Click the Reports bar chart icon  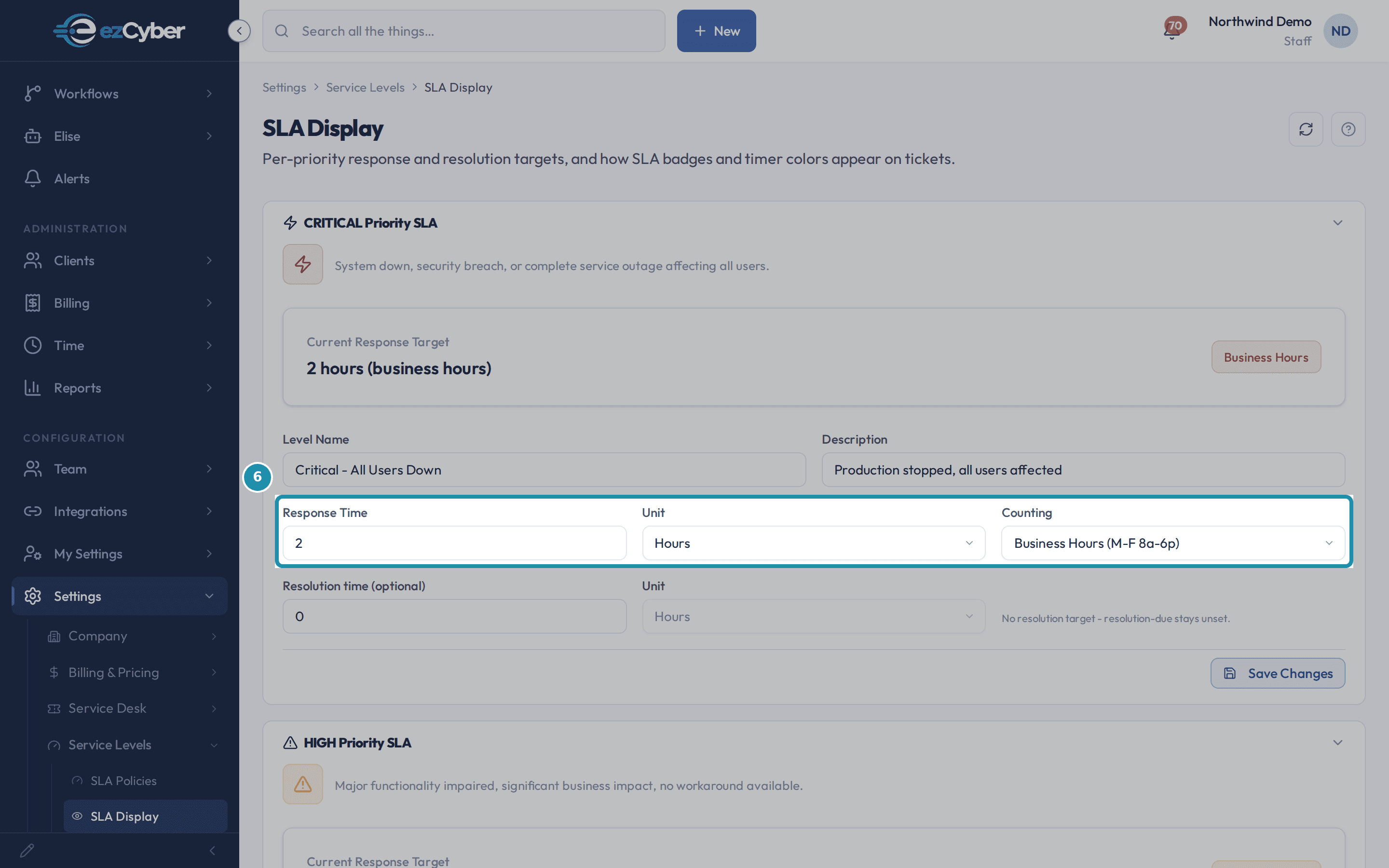point(33,388)
